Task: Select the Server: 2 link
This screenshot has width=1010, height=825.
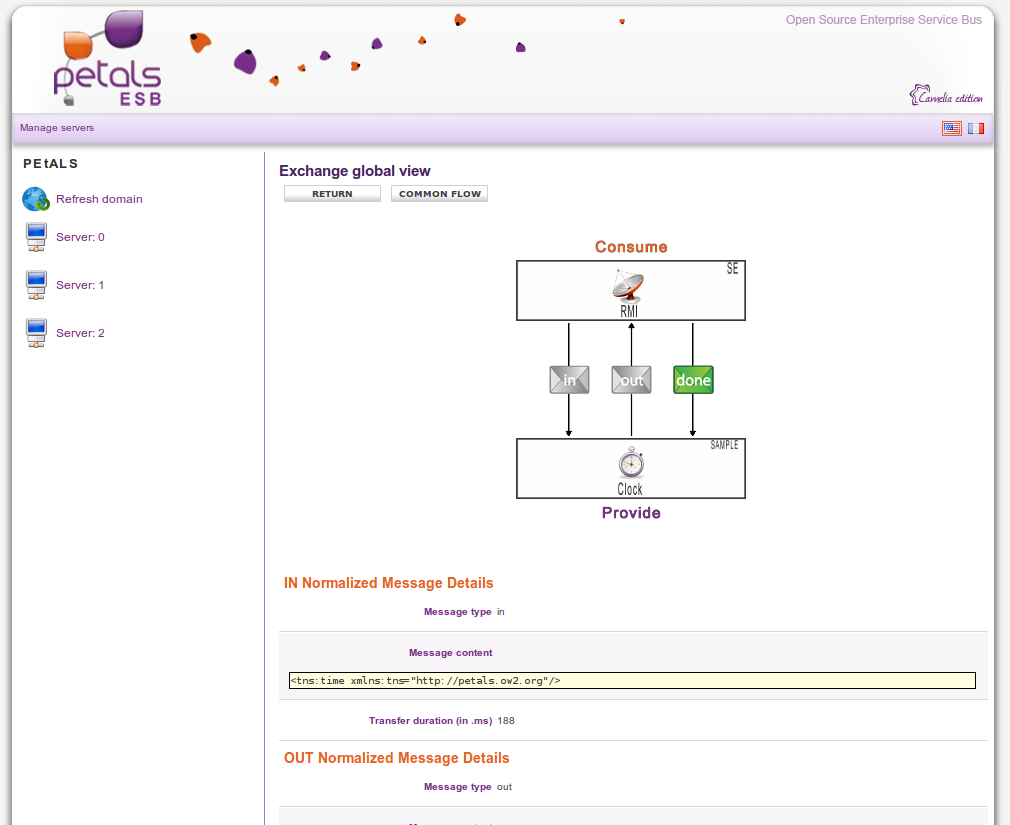Action: point(80,333)
